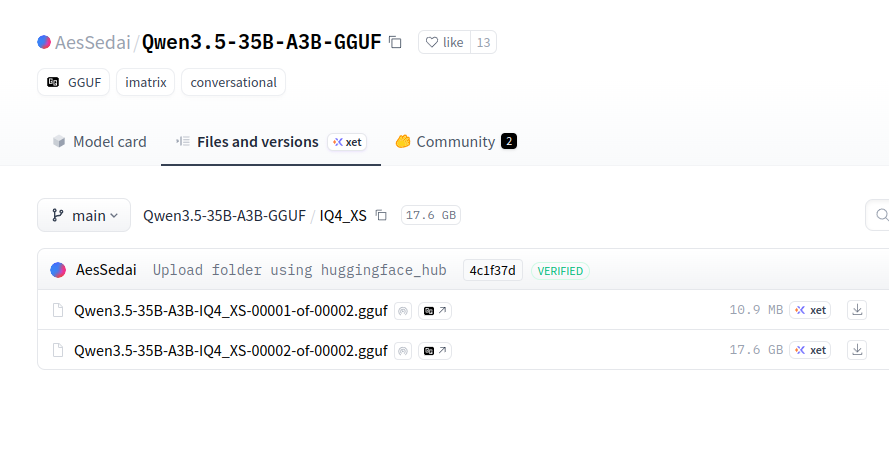Click the file search field

[880, 215]
